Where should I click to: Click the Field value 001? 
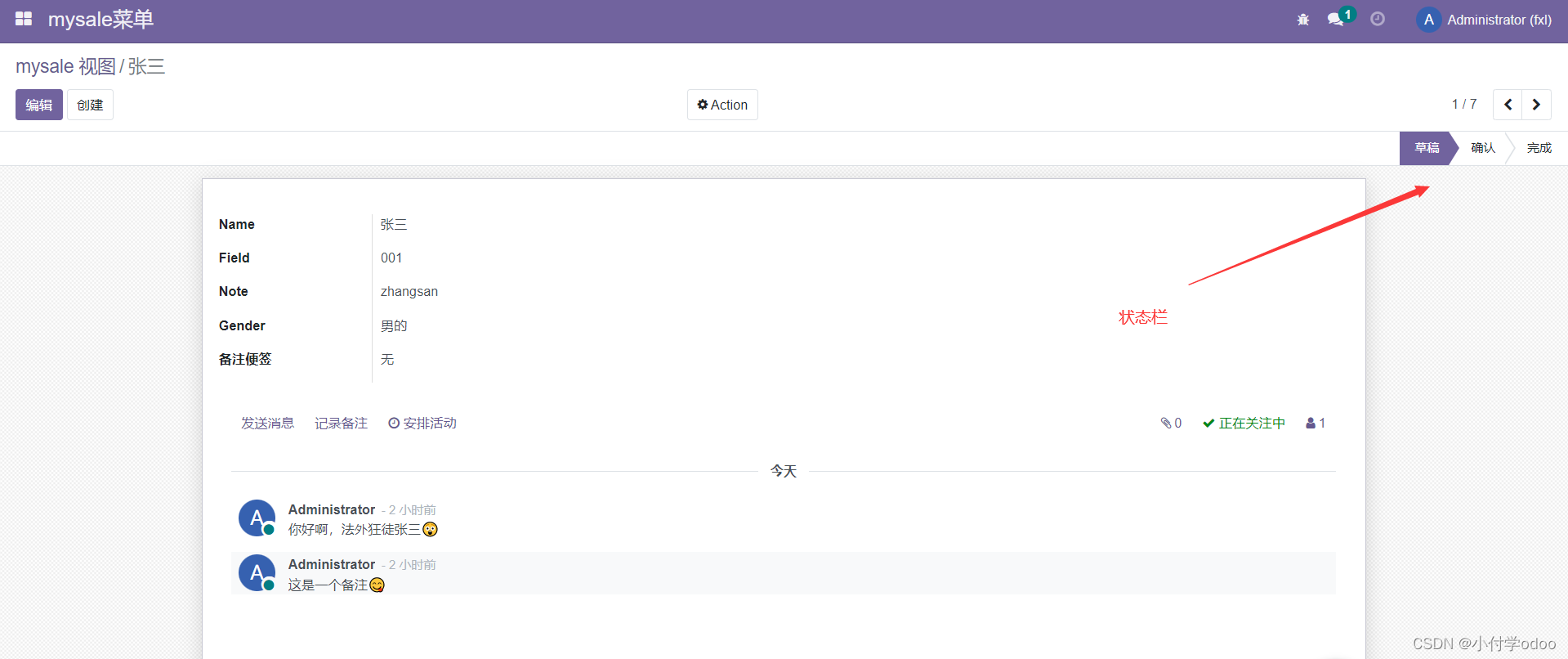[x=391, y=258]
